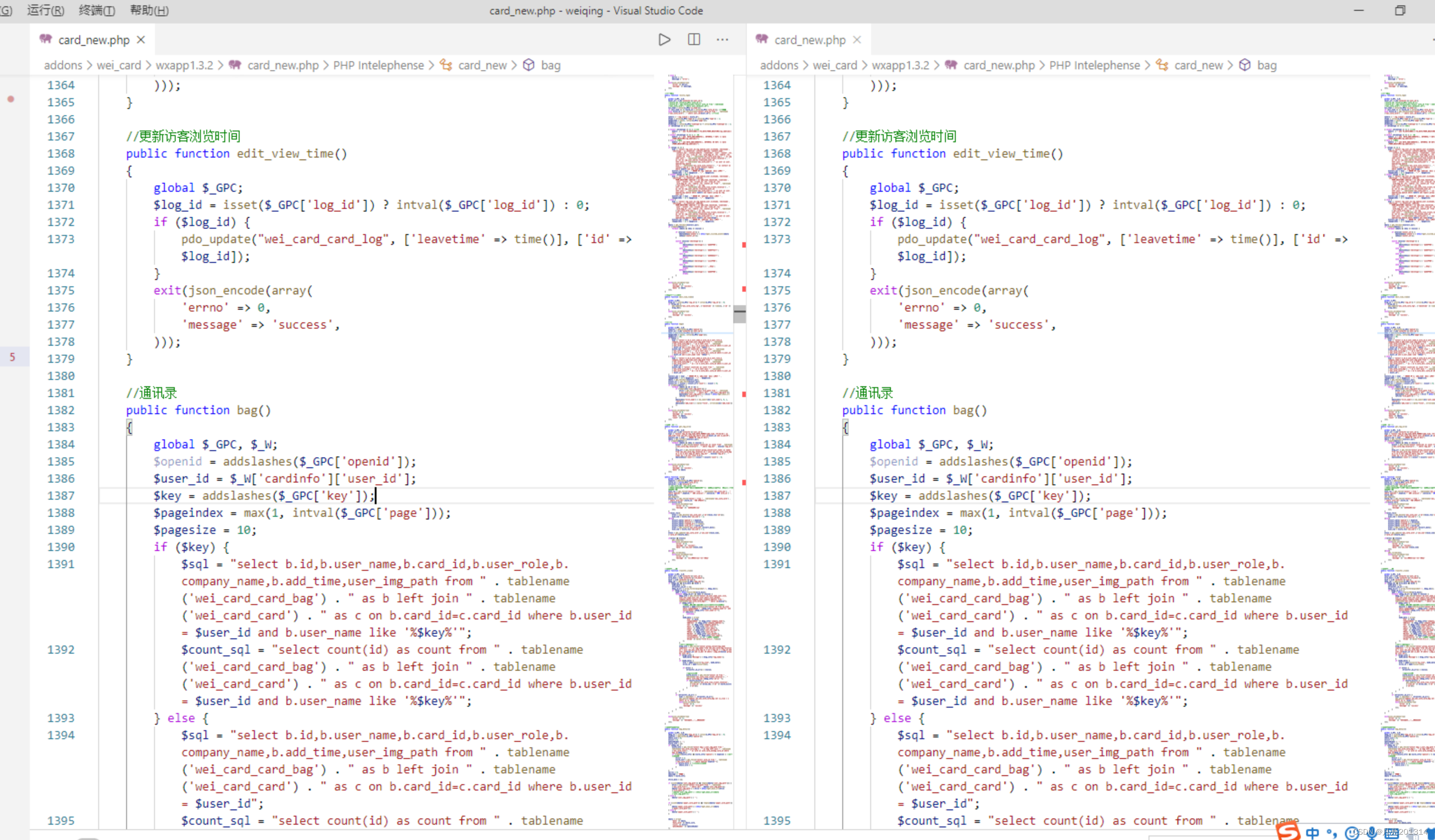
Task: Toggle punctuation mode in Sogou toolbar
Action: pyautogui.click(x=1332, y=833)
